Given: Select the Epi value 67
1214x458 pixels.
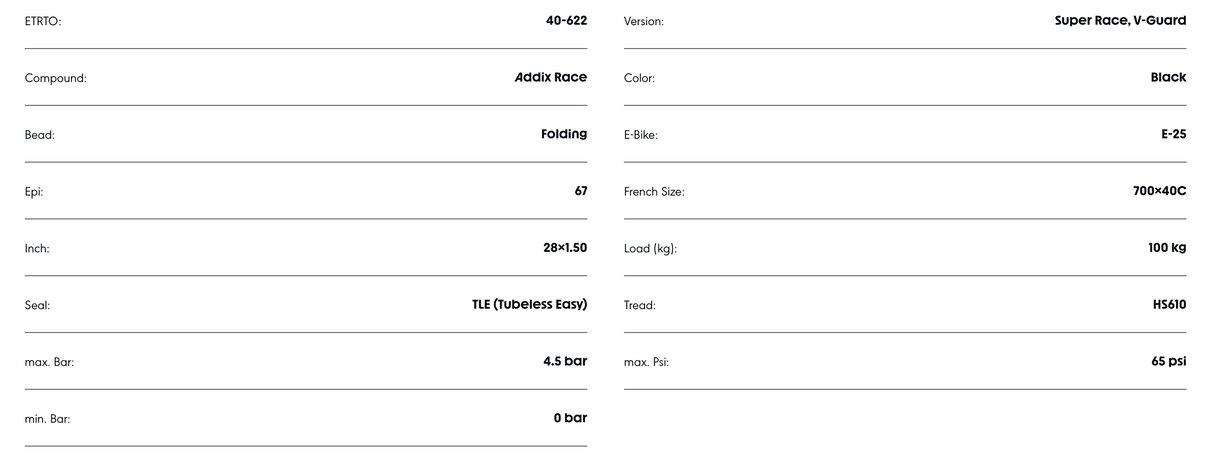Looking at the screenshot, I should coord(581,191).
